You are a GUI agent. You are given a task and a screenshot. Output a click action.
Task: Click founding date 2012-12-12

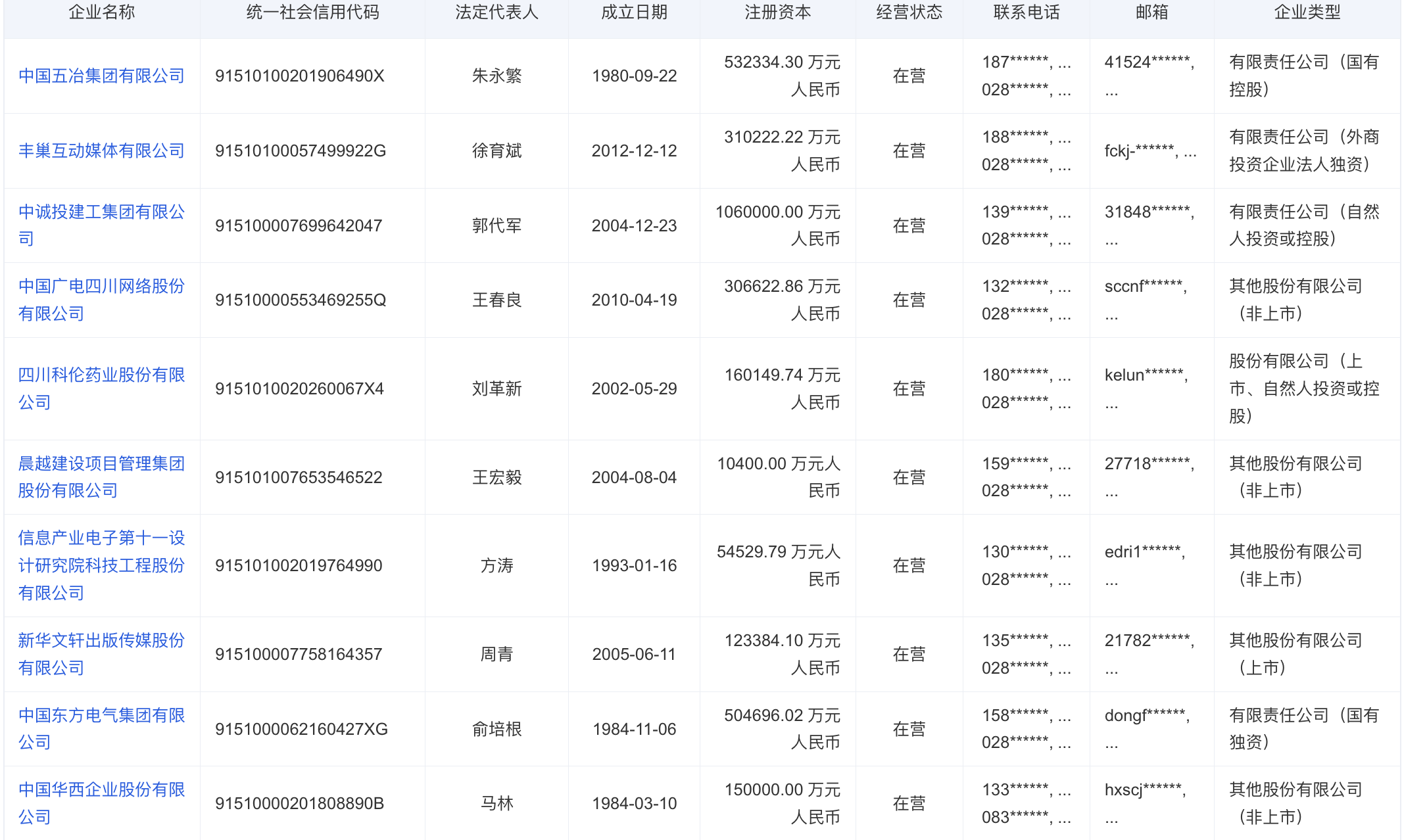click(634, 151)
